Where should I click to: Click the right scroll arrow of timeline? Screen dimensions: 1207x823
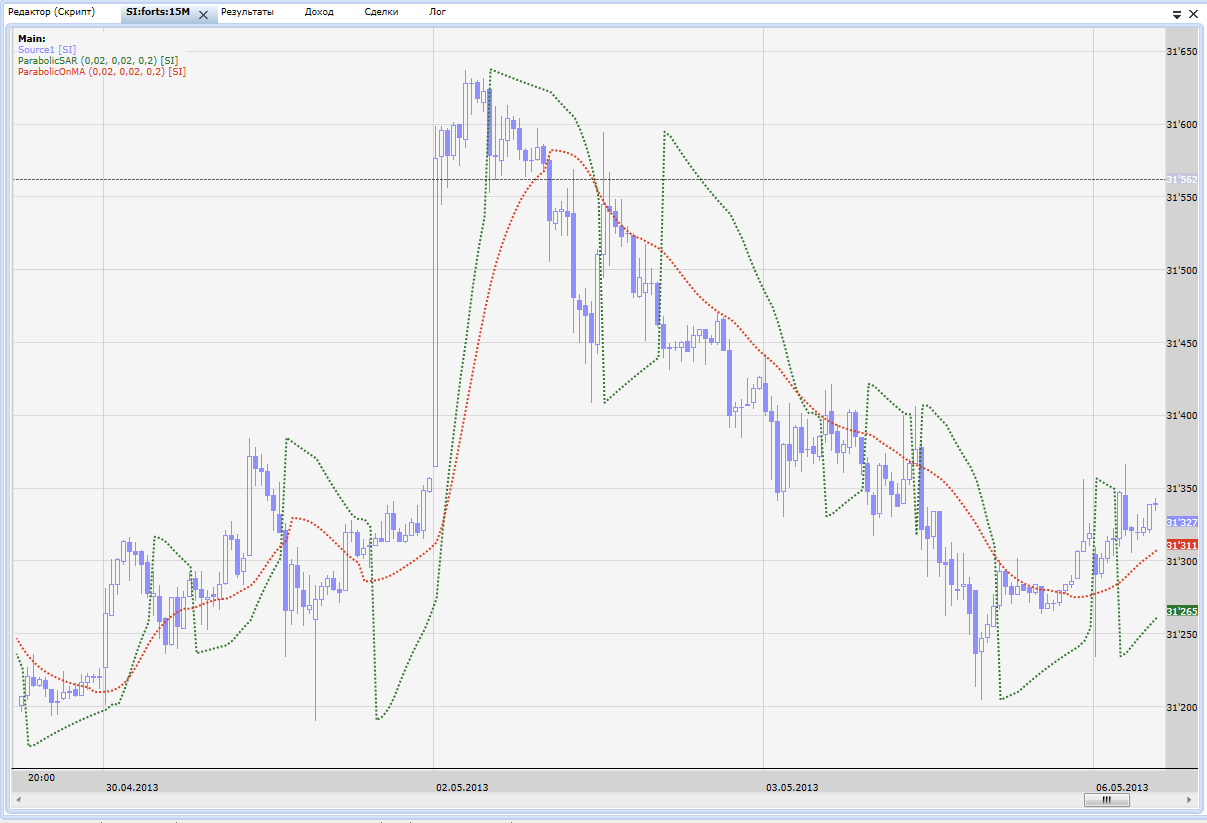1188,800
